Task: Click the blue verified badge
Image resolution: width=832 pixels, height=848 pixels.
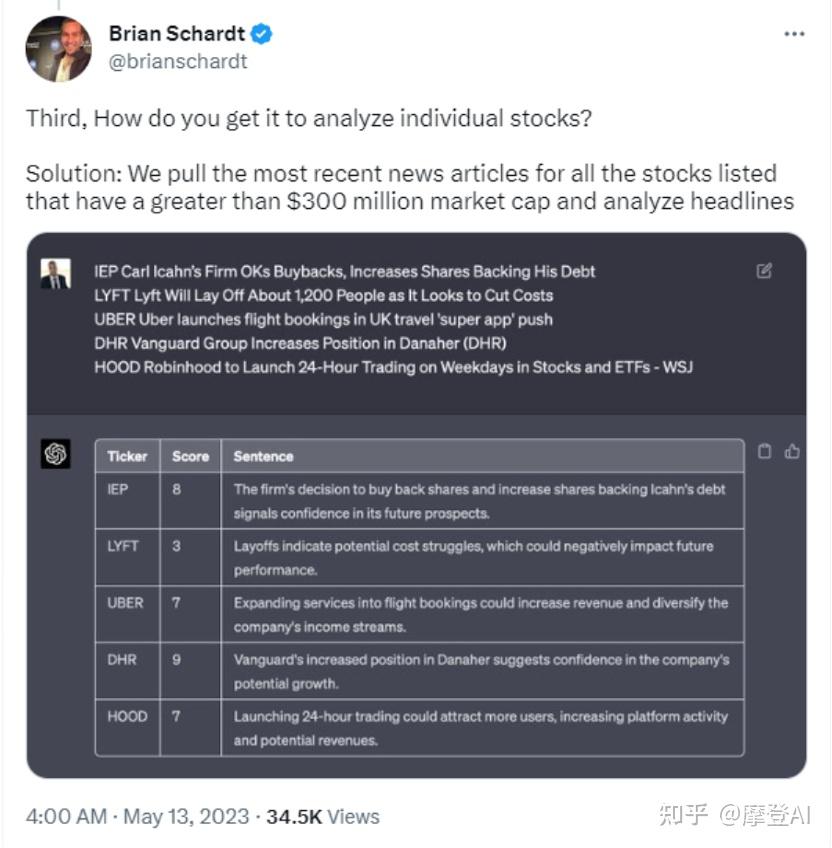Action: pos(262,34)
